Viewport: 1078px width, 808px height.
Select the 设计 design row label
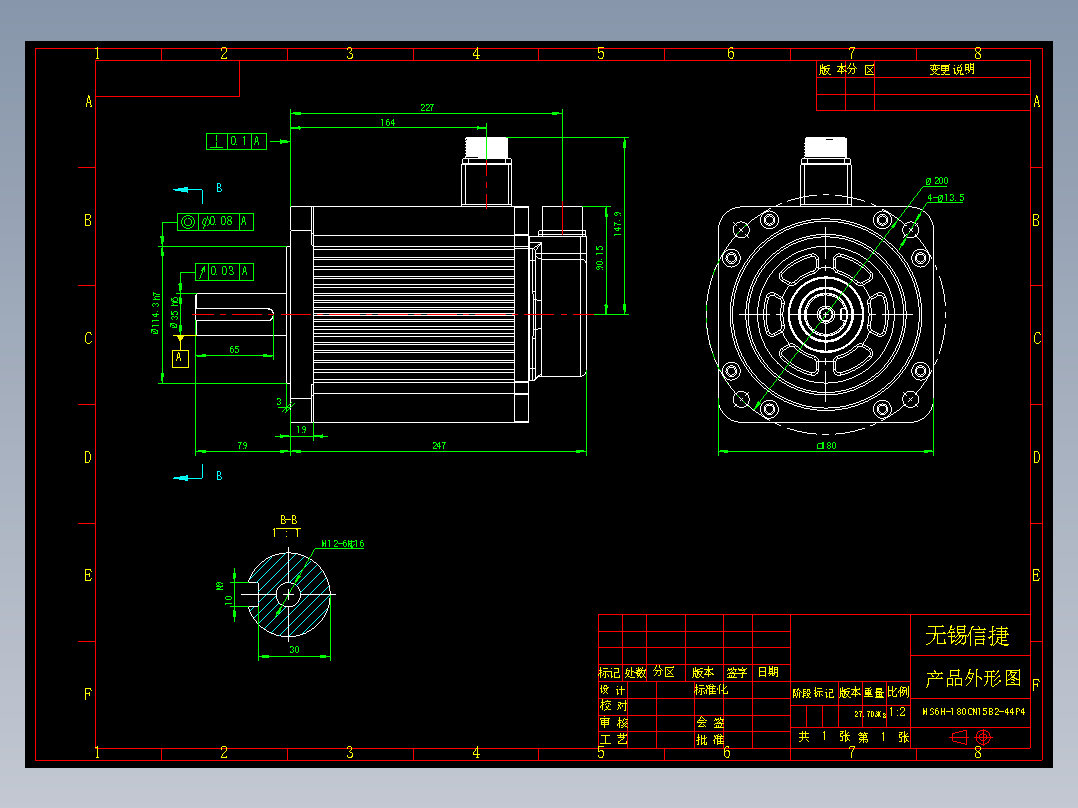(x=613, y=690)
